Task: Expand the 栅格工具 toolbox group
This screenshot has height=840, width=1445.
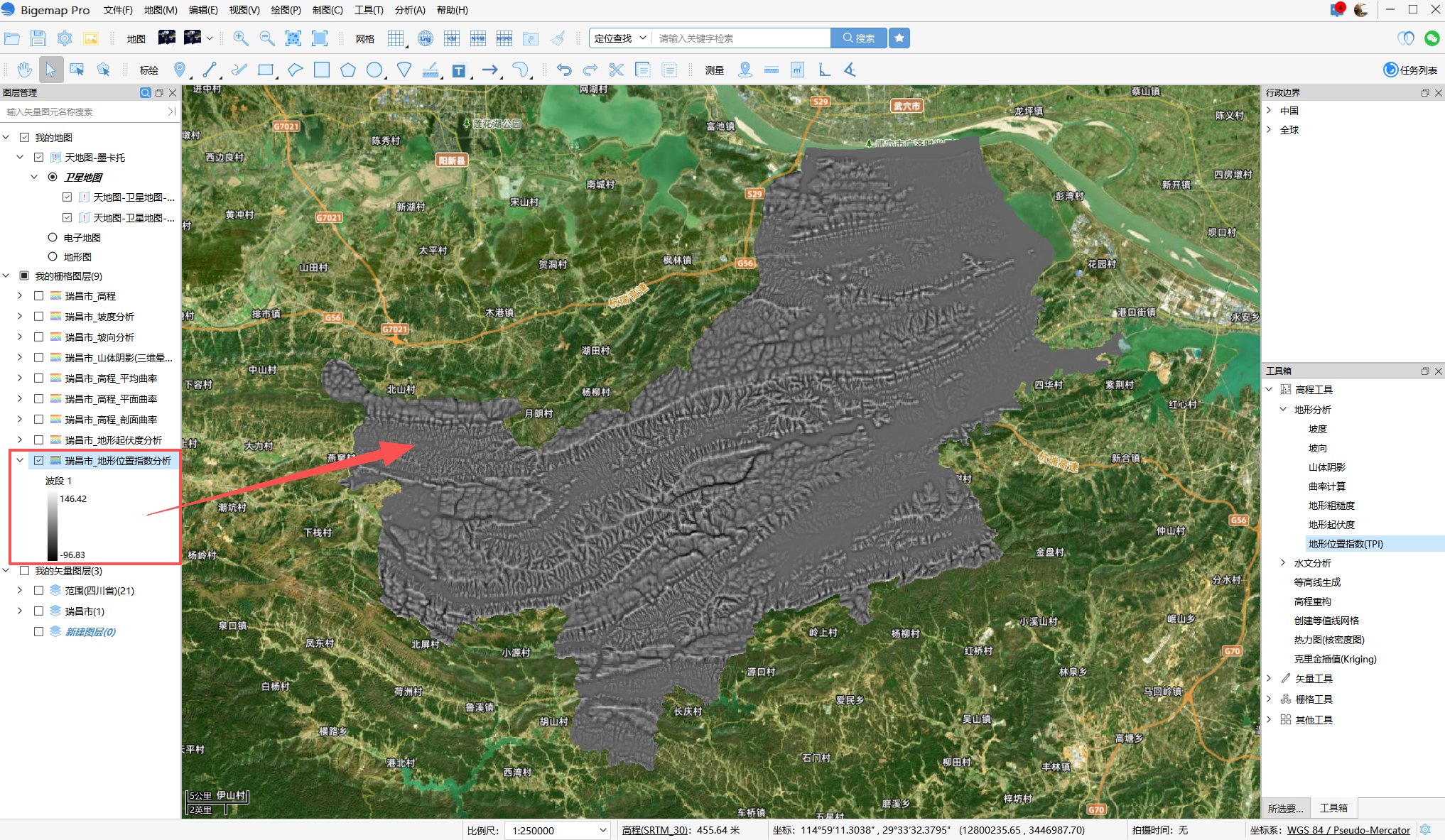Action: 1270,699
